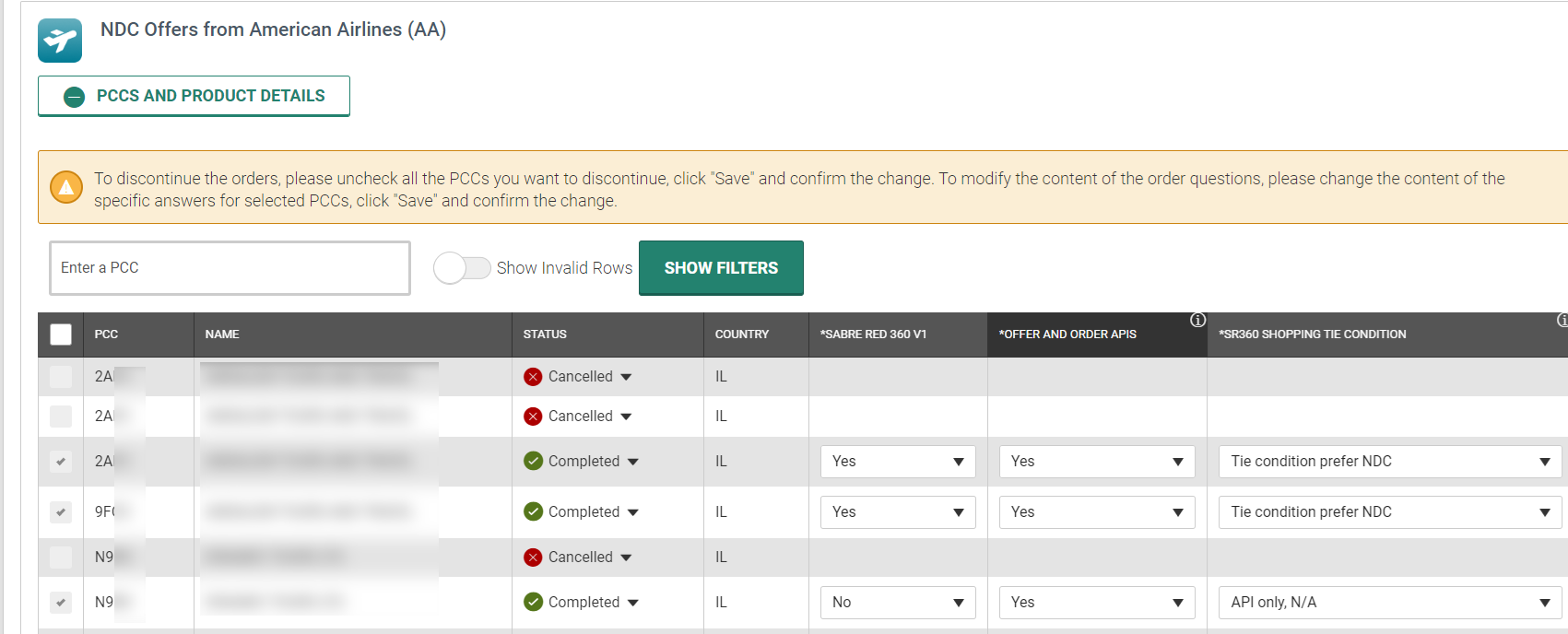This screenshot has height=634, width=1568.
Task: Uncheck the checkbox for the 9F row
Action: tap(61, 512)
